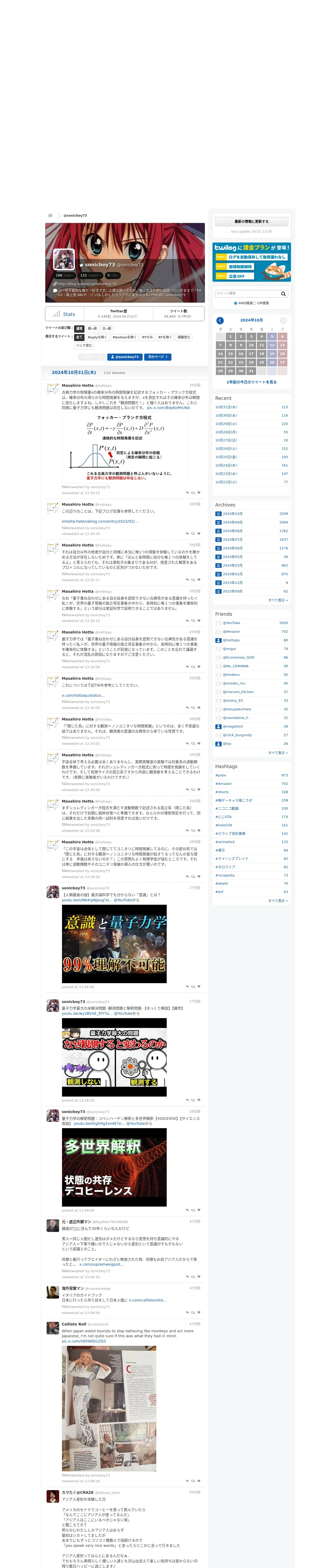Toggle sort order 通常
The height and width of the screenshot is (1568, 336).
(79, 329)
